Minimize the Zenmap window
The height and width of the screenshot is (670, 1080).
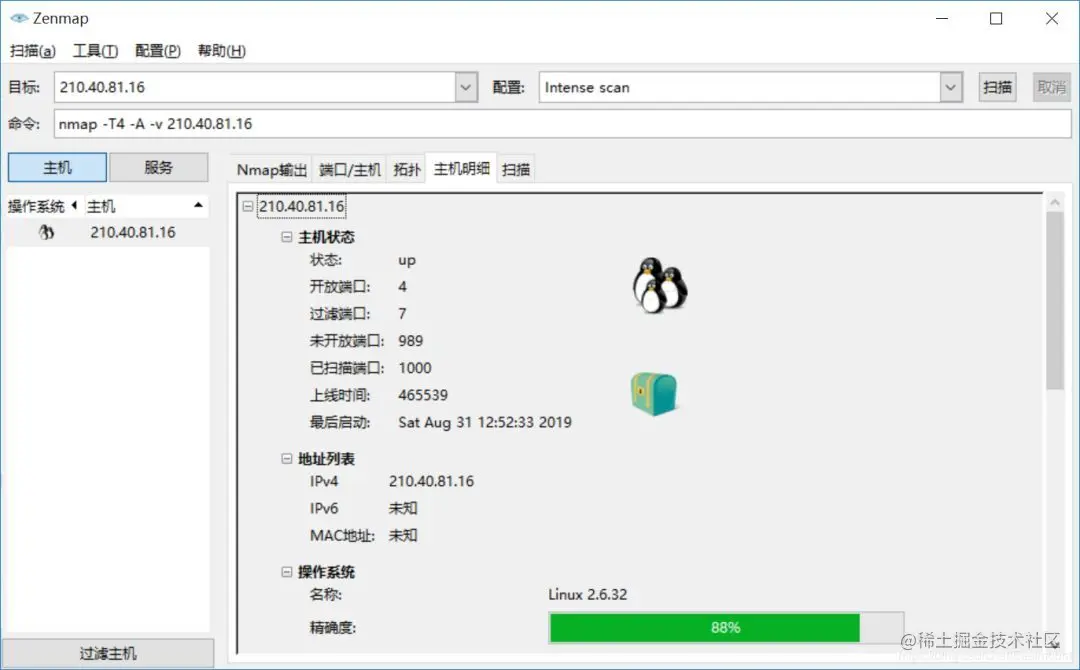point(942,19)
